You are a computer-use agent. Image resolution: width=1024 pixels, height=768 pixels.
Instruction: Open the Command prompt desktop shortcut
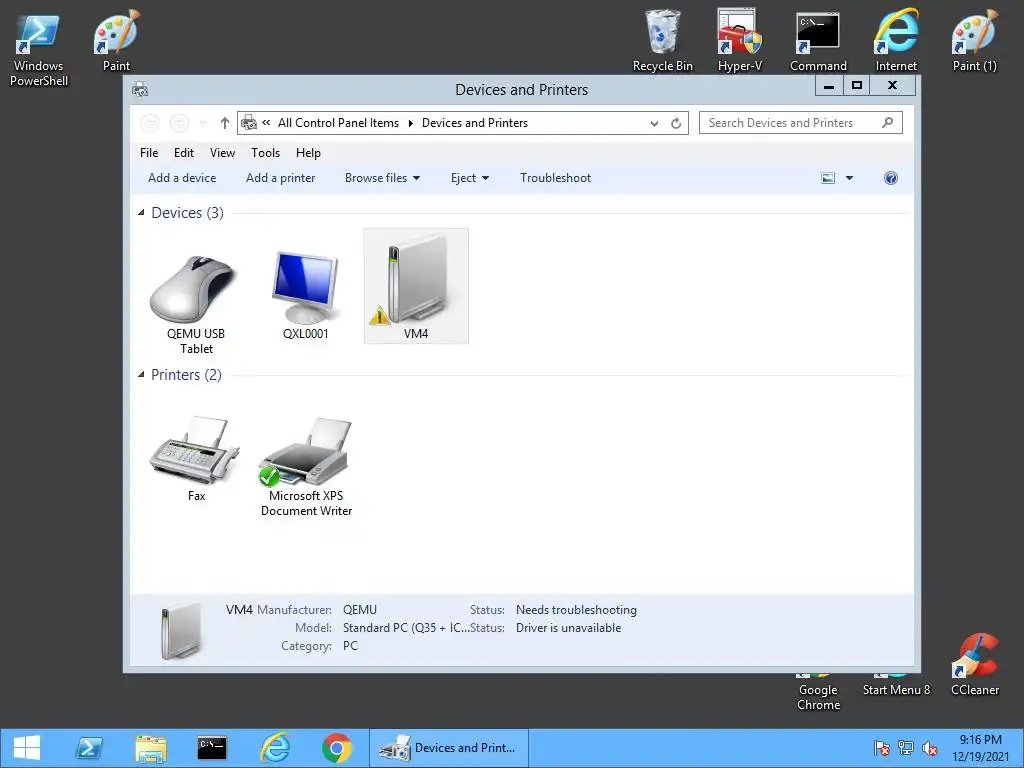click(818, 40)
